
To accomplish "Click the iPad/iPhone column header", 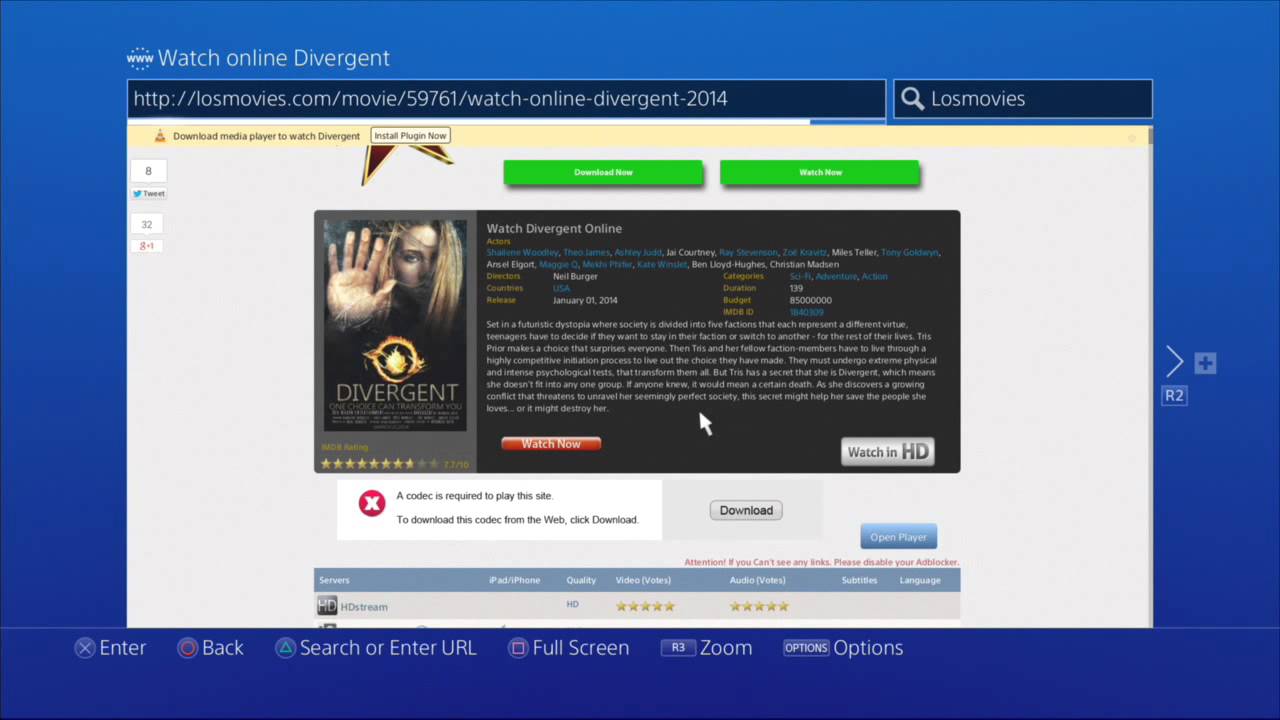I will click(x=515, y=580).
